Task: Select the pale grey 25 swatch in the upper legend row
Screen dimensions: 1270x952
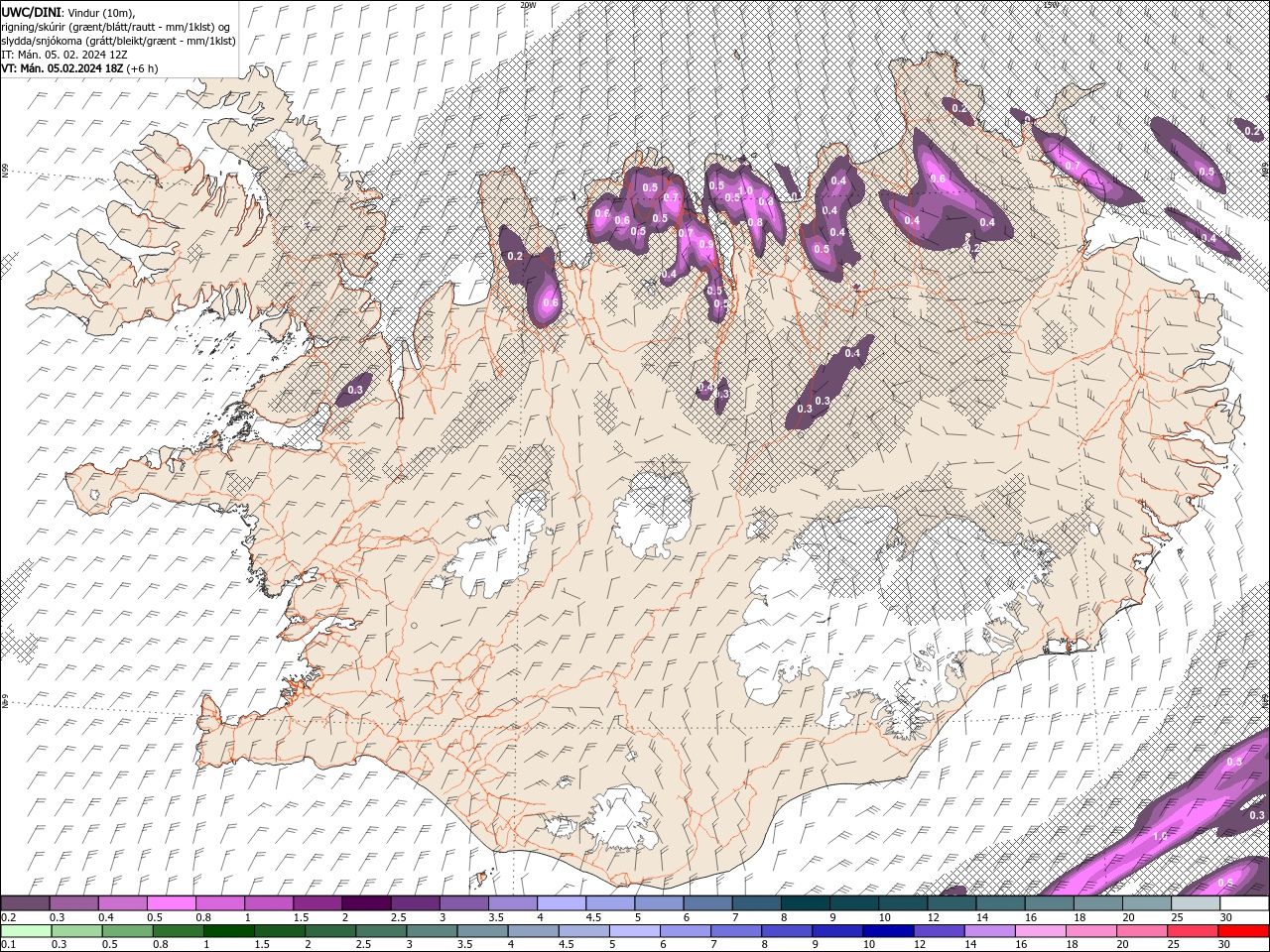Action: (x=1196, y=903)
